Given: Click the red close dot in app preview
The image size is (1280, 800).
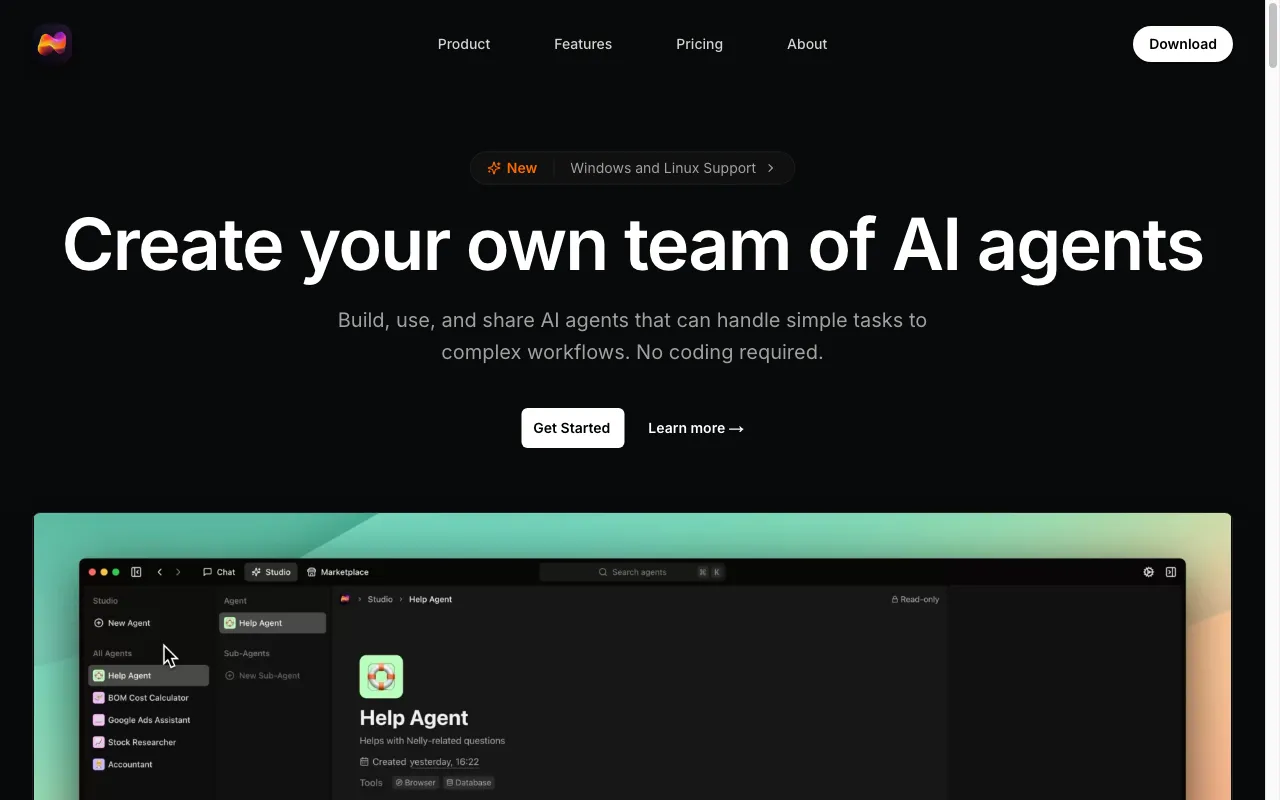Looking at the screenshot, I should pyautogui.click(x=92, y=572).
